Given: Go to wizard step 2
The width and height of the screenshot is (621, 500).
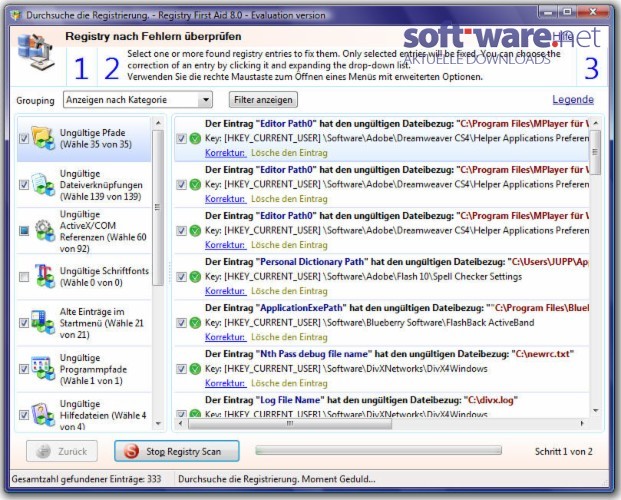Looking at the screenshot, I should tap(112, 69).
